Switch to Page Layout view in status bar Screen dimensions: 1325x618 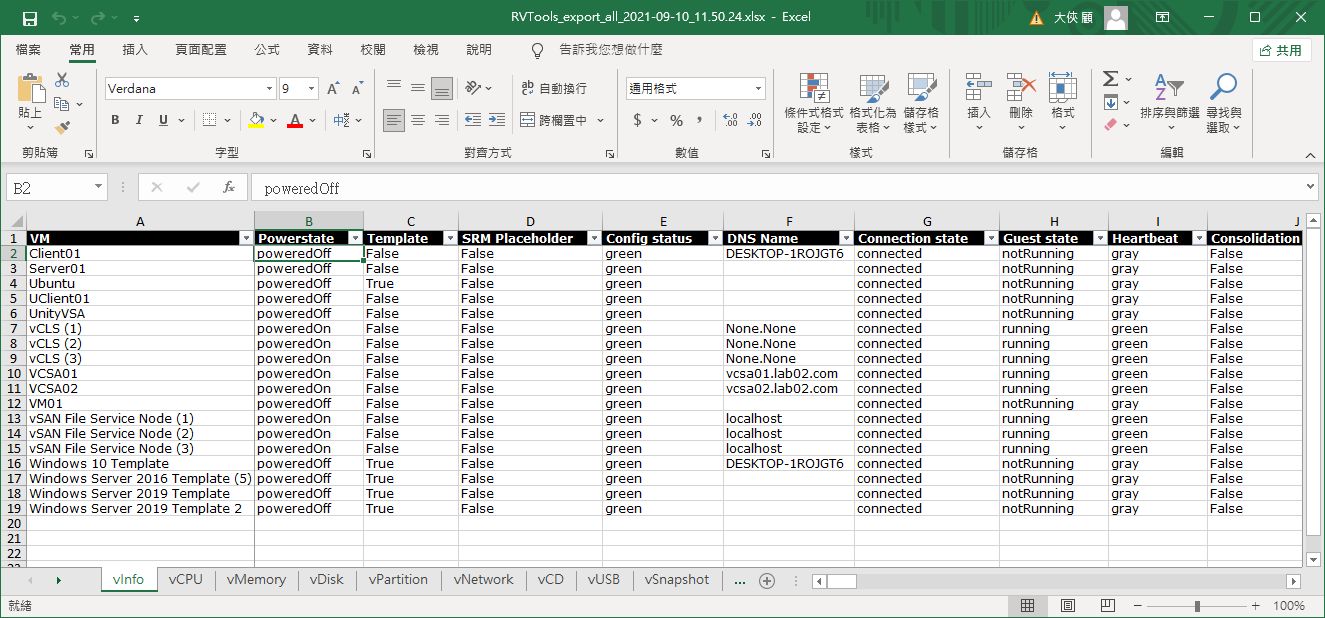click(1067, 606)
